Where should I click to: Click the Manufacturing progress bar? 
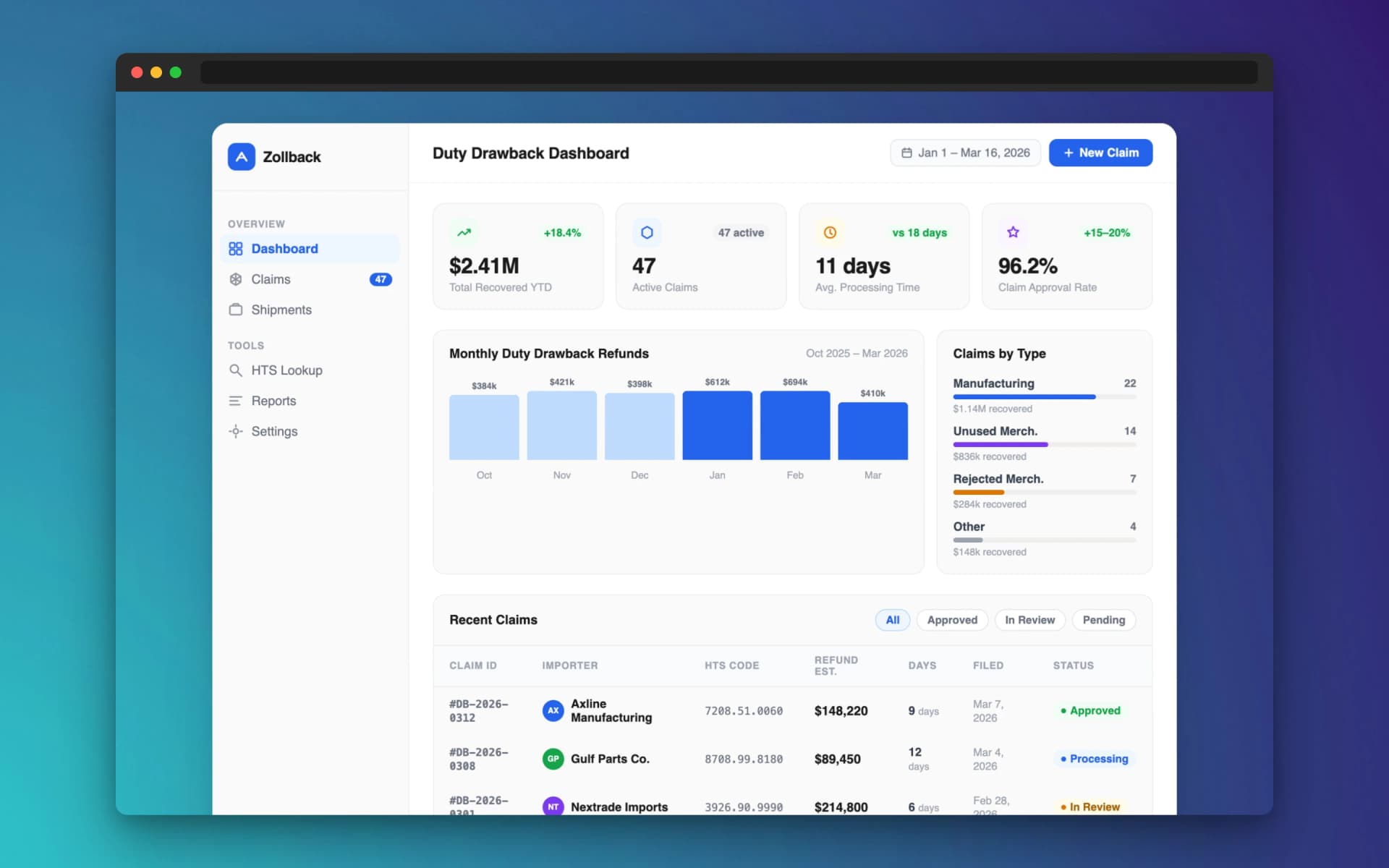point(1043,397)
